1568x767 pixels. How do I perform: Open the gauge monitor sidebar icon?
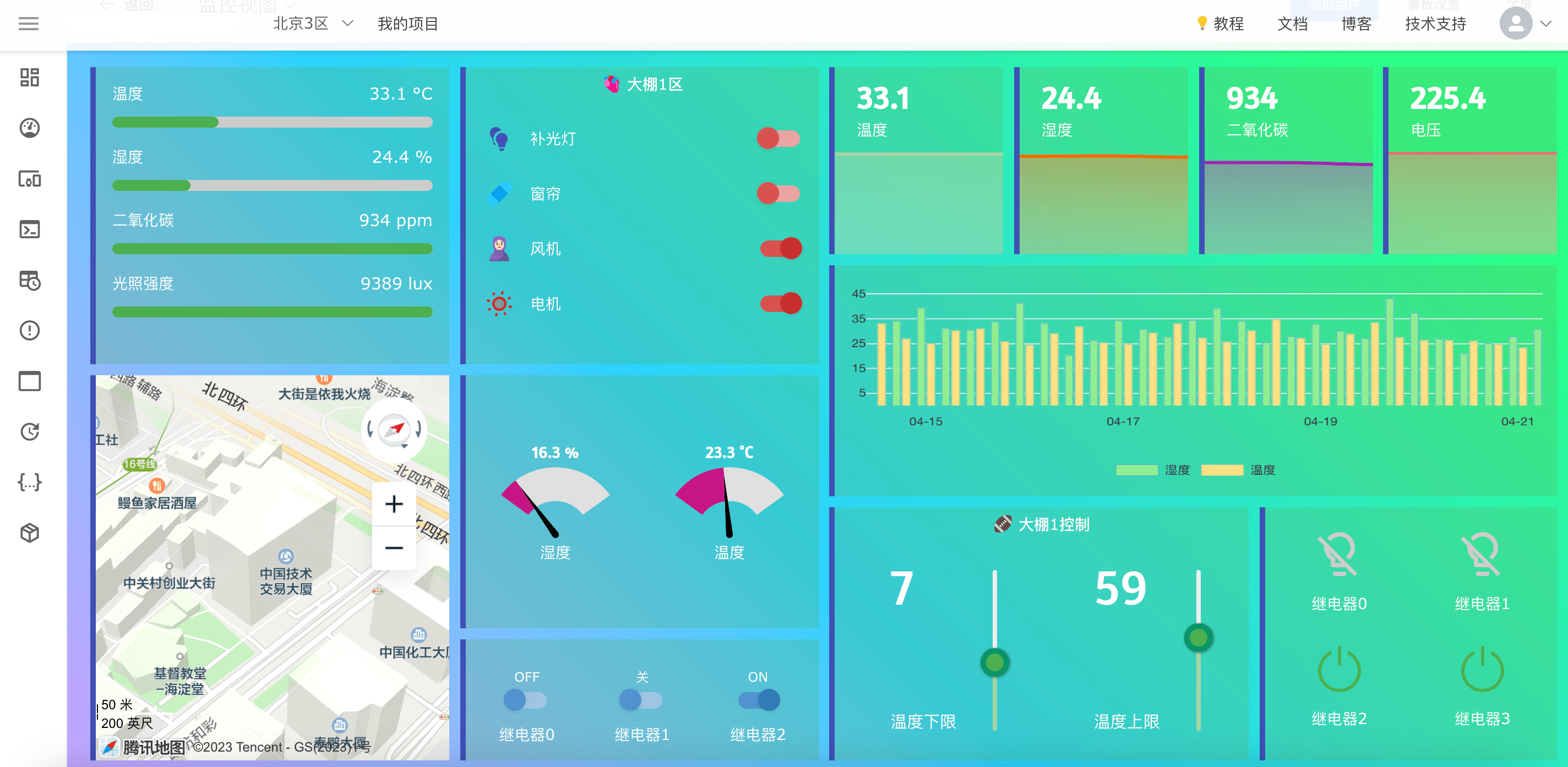pos(29,128)
